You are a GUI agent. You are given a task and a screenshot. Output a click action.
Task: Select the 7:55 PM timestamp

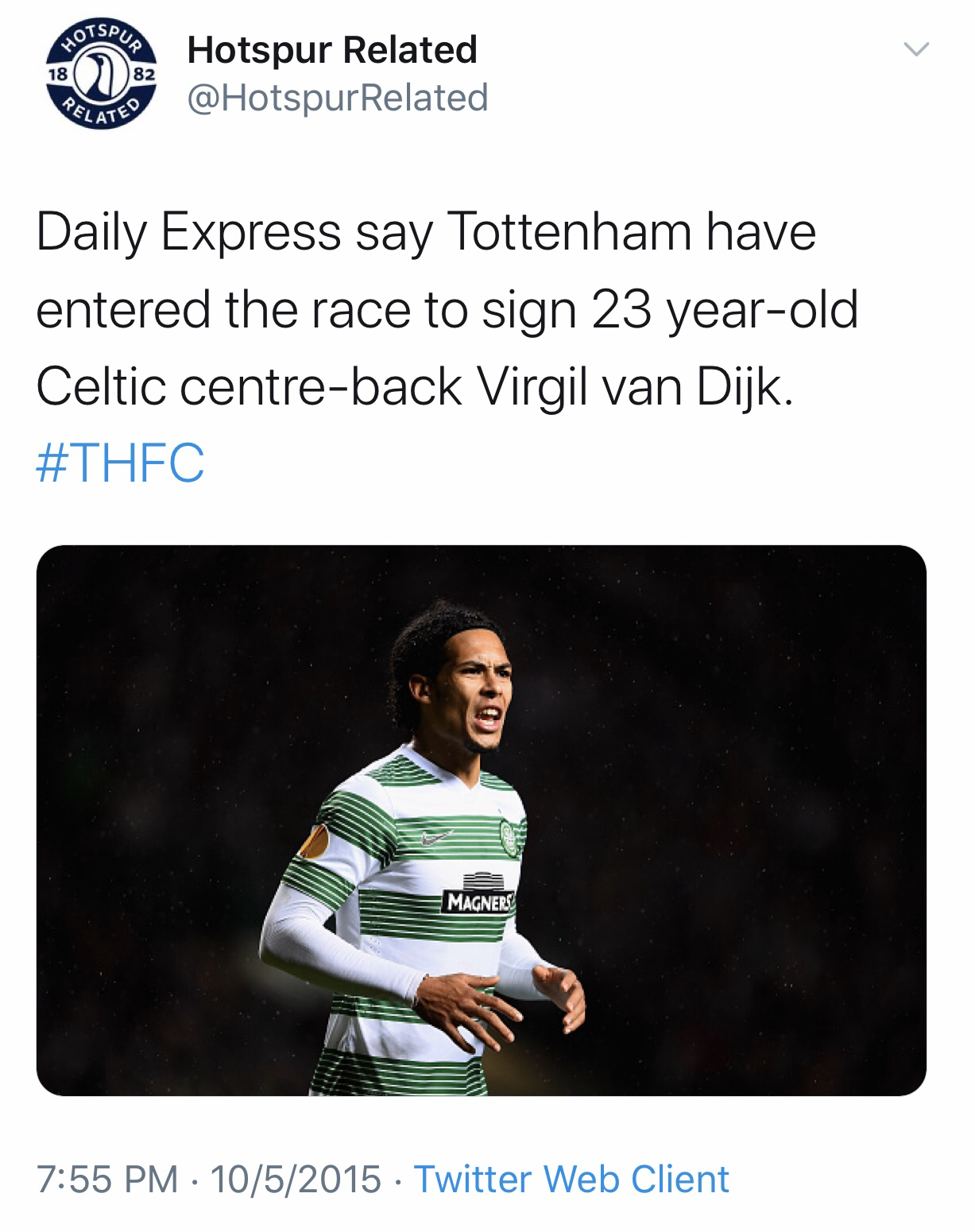click(107, 1179)
